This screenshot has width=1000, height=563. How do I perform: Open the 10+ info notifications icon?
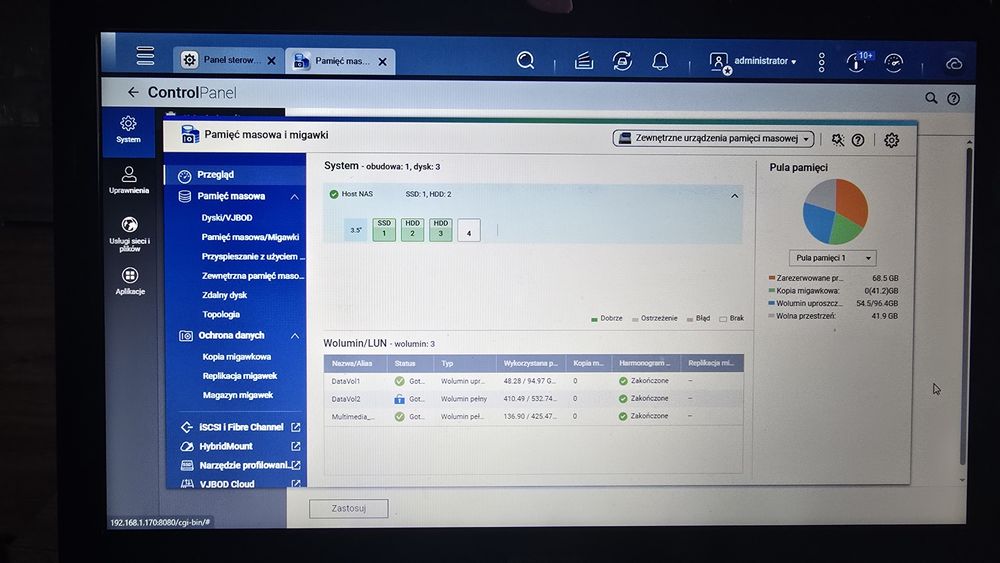click(x=857, y=62)
